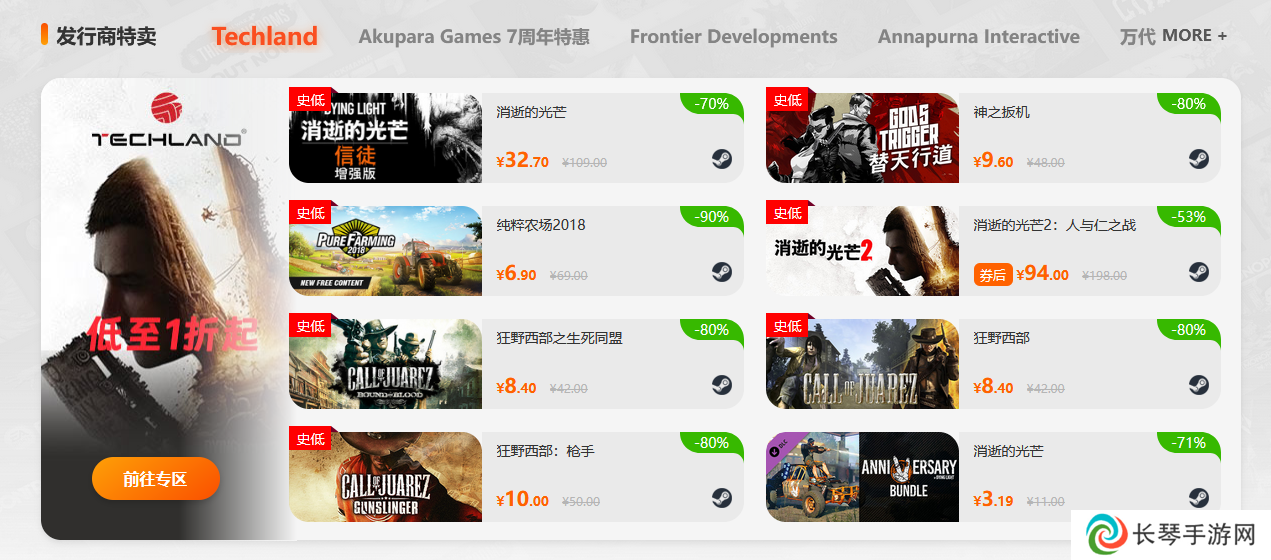Image resolution: width=1271 pixels, height=560 pixels.
Task: Open the Akupara Games 7周年特惠 tab
Action: pos(474,37)
